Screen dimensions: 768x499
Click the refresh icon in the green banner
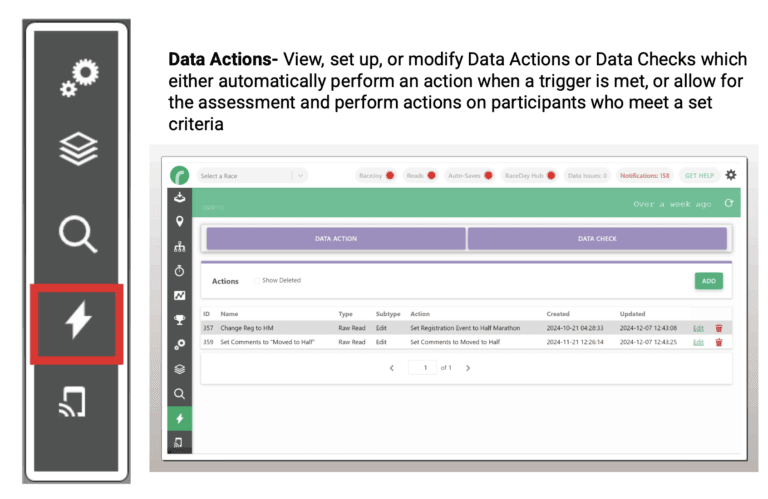pyautogui.click(x=729, y=203)
